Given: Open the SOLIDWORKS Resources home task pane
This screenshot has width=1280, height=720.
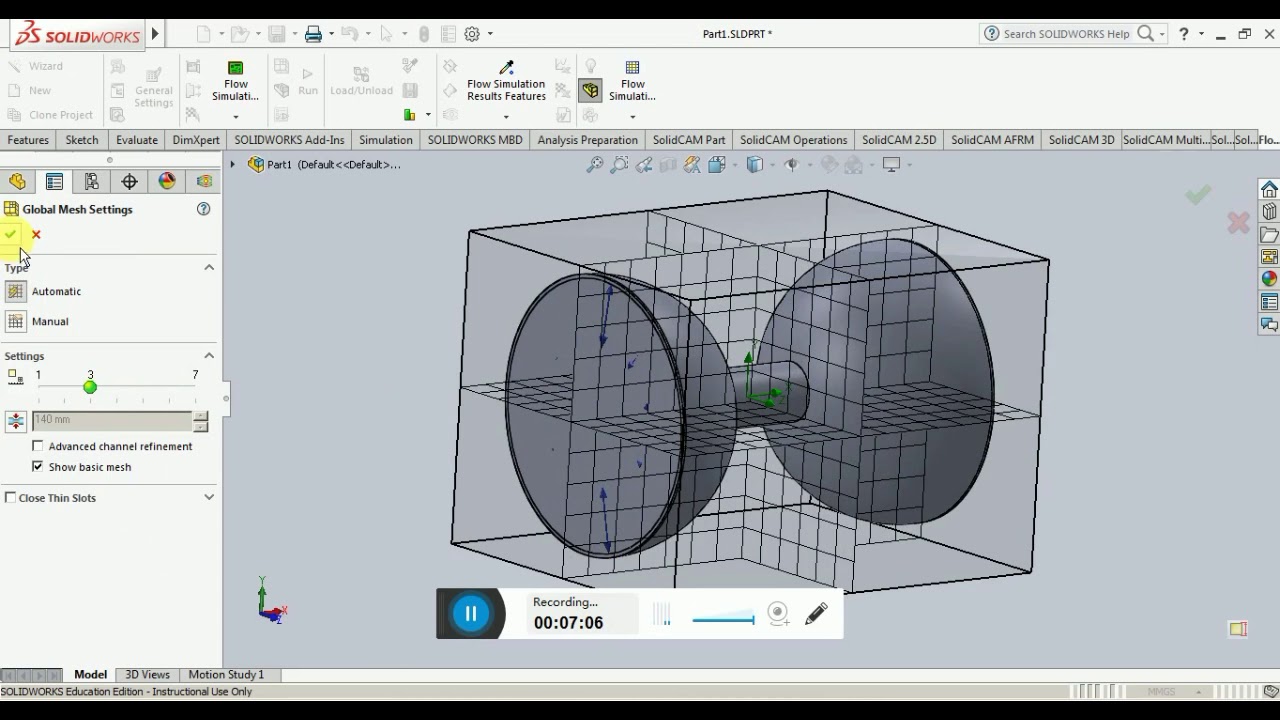Looking at the screenshot, I should click(1269, 189).
